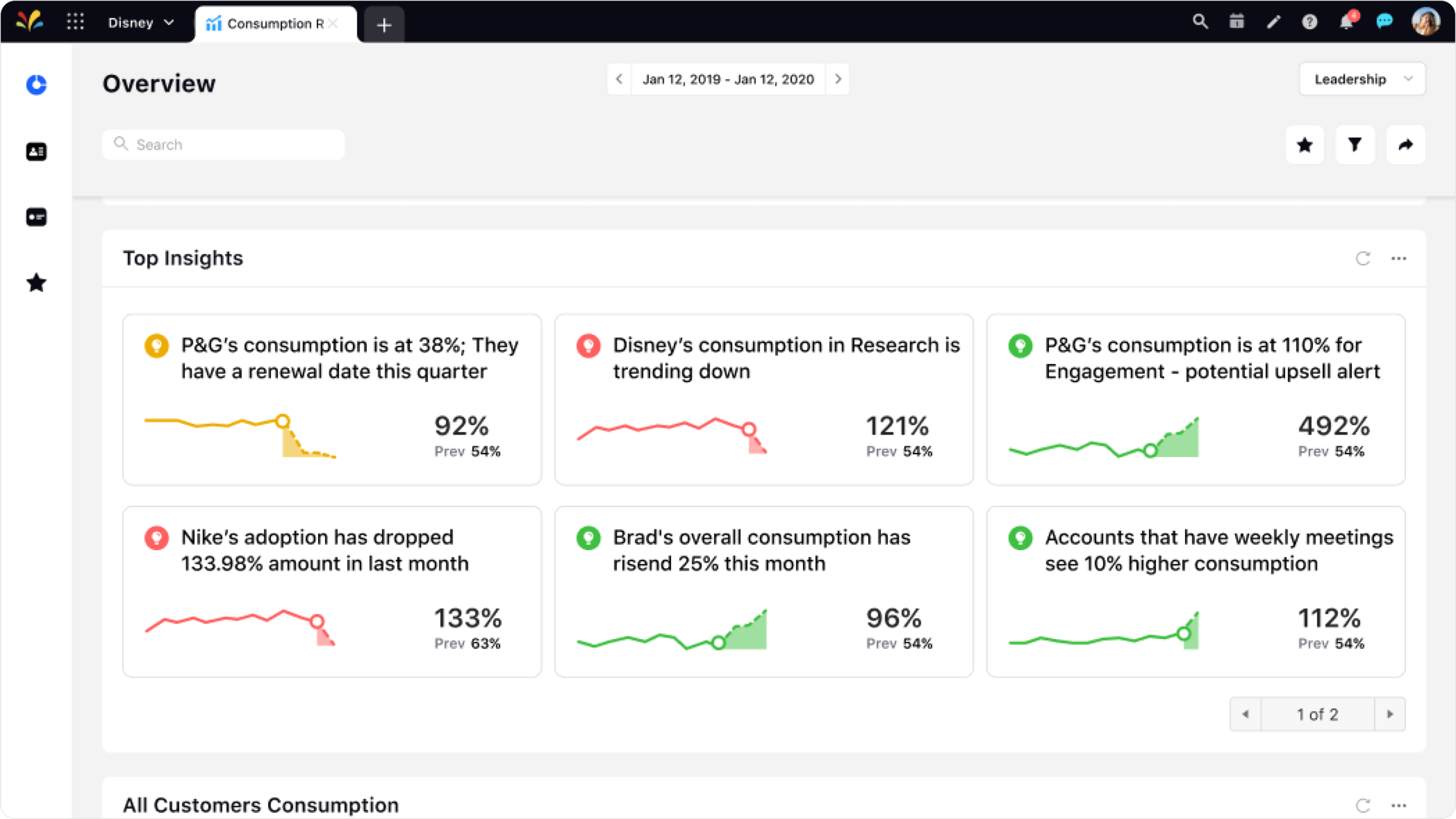Open P&G consumption at 38% insight card
Image resolution: width=1456 pixels, height=819 pixels.
point(332,400)
